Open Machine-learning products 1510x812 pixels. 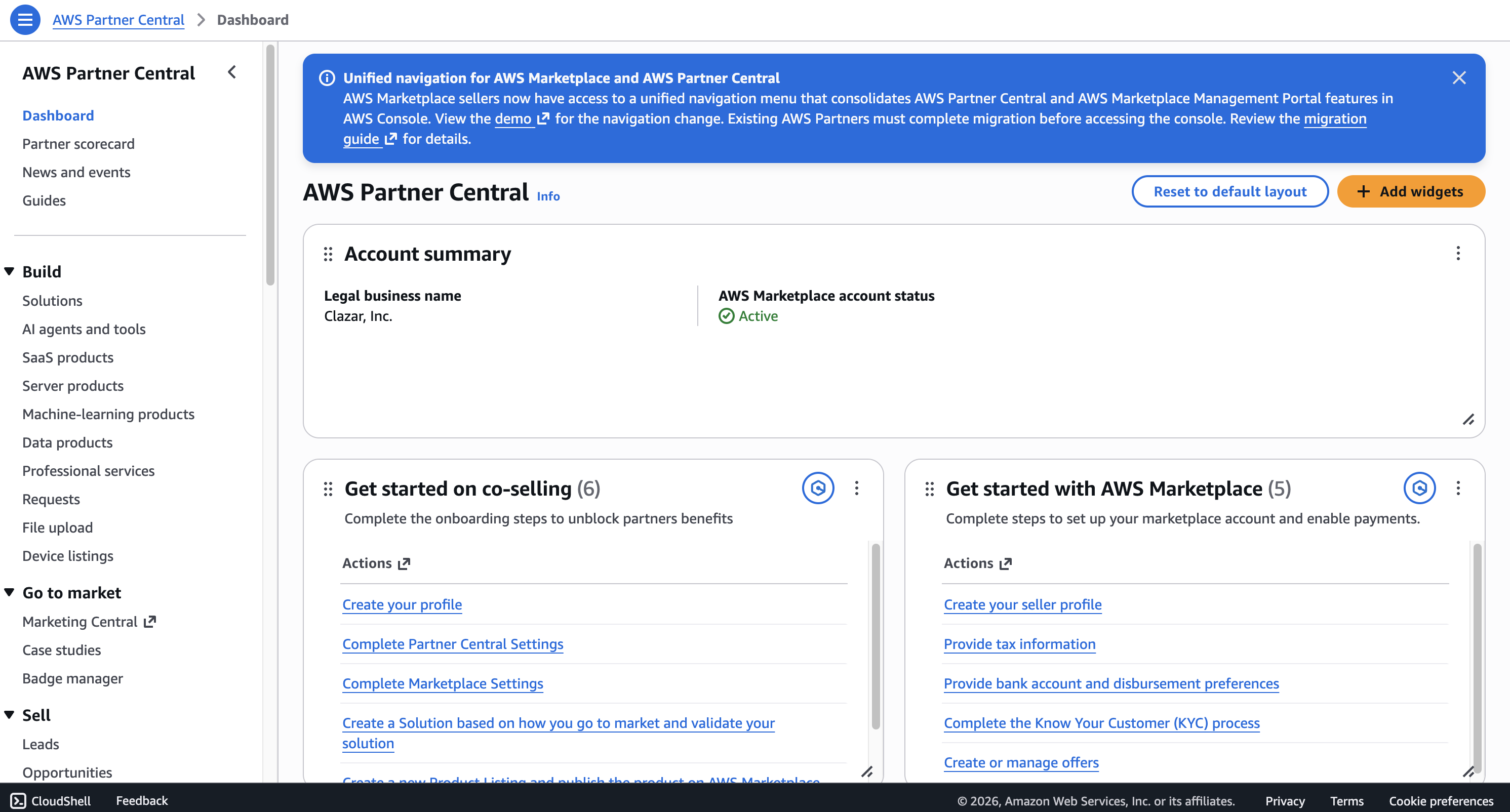pos(108,414)
